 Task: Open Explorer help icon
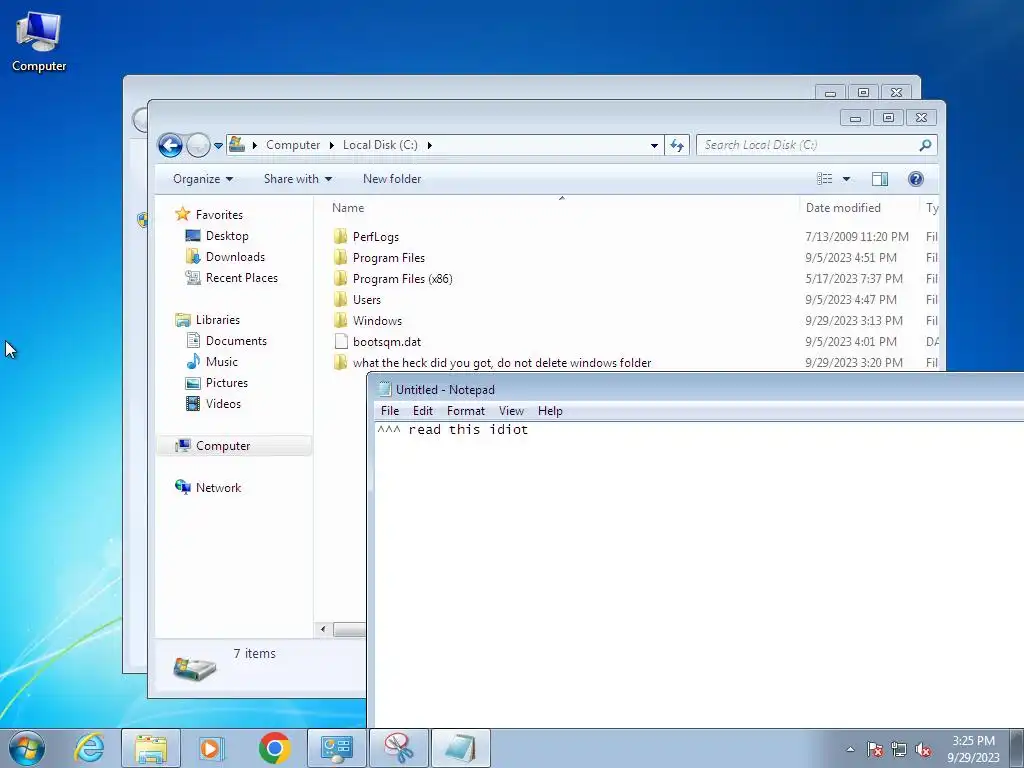916,179
